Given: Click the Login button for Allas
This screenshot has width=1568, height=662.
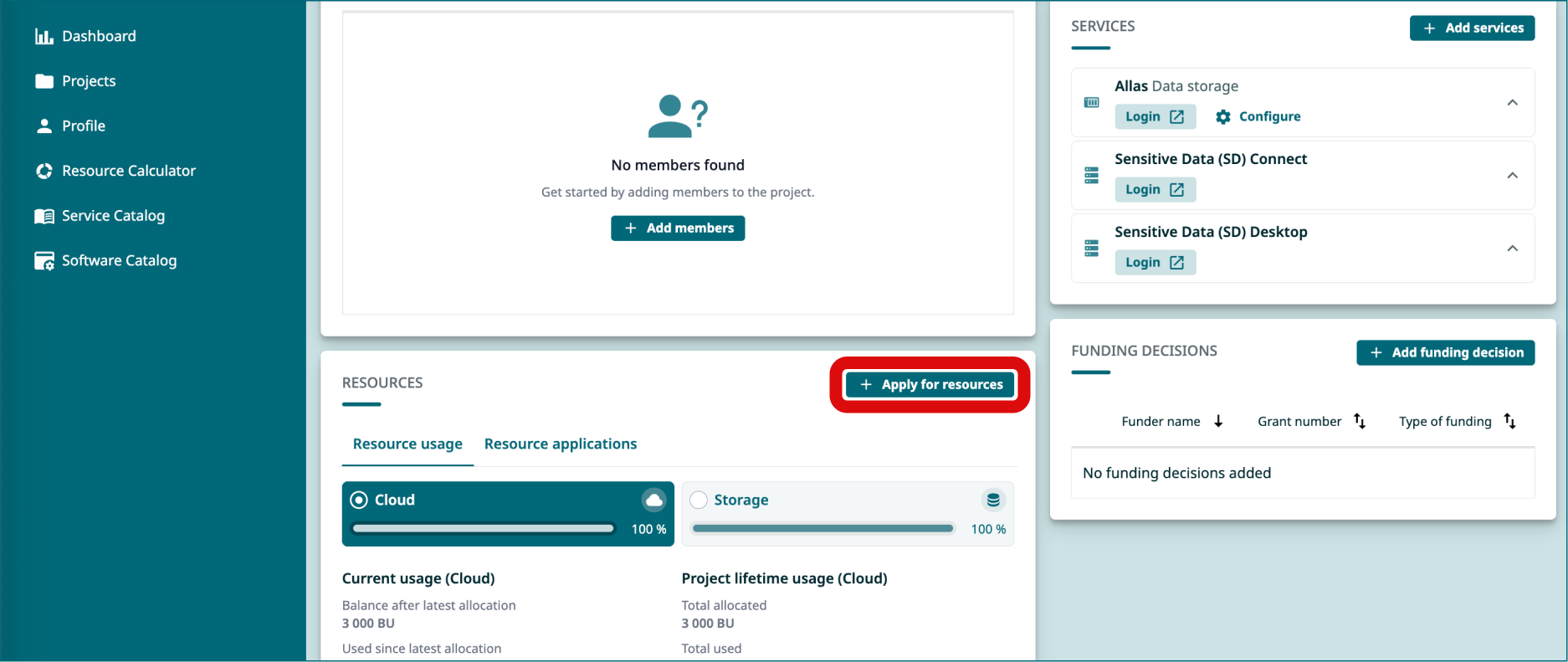Looking at the screenshot, I should [x=1155, y=116].
